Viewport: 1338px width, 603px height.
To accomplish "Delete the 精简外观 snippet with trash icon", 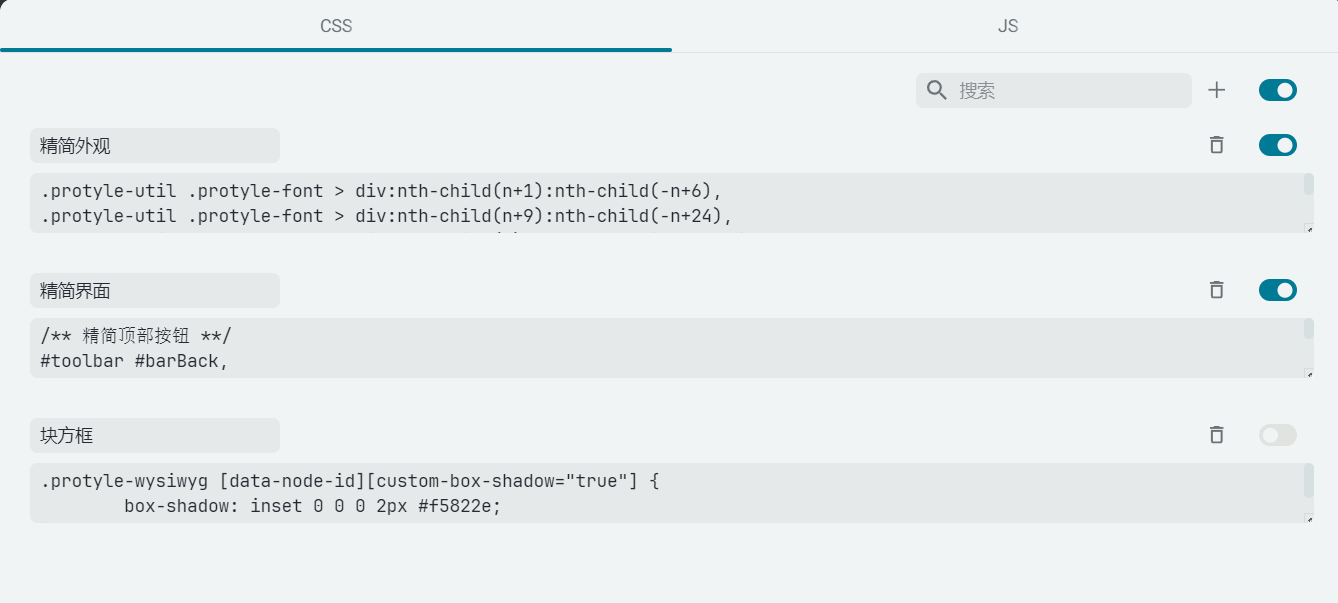I will (1216, 145).
